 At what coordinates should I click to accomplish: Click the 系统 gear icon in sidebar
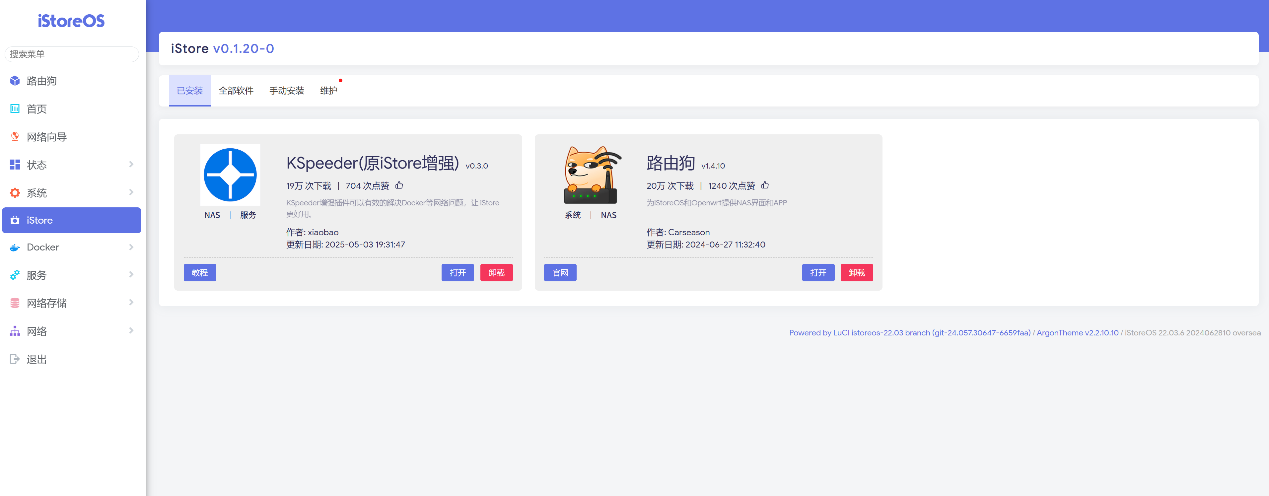15,192
